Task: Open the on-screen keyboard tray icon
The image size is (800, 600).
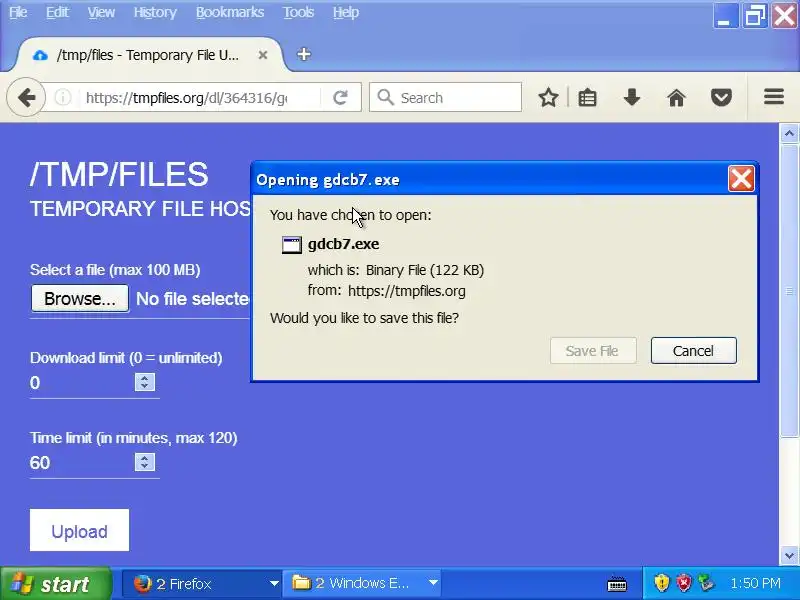Action: pyautogui.click(x=617, y=584)
